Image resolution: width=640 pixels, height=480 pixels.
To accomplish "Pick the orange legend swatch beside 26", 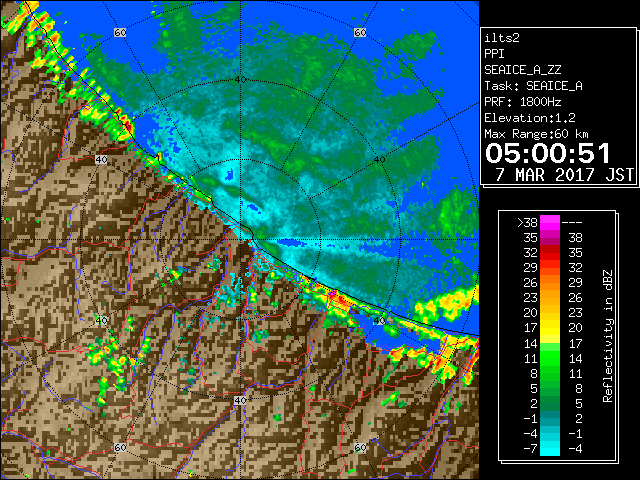I will coord(550,283).
